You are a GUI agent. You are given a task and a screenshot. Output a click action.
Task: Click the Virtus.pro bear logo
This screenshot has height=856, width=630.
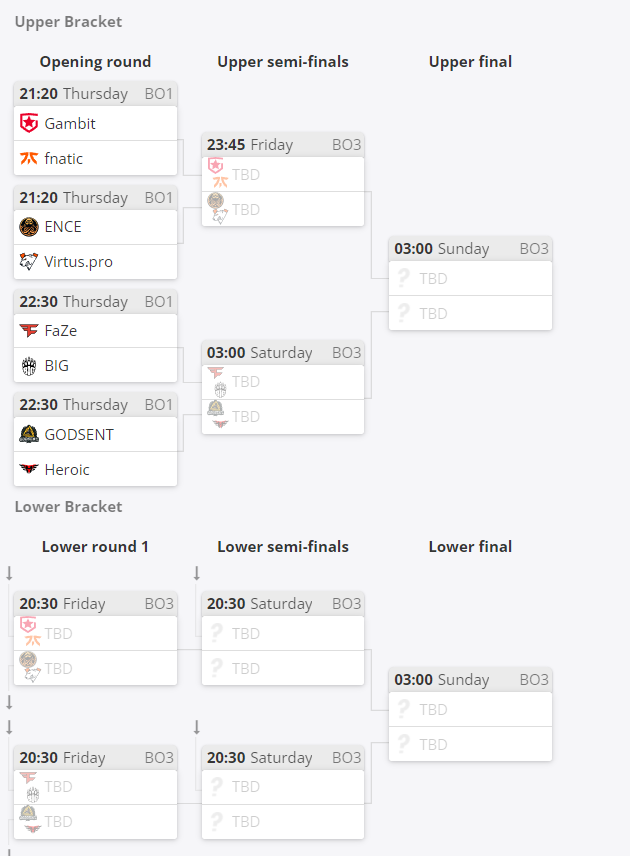tap(29, 261)
